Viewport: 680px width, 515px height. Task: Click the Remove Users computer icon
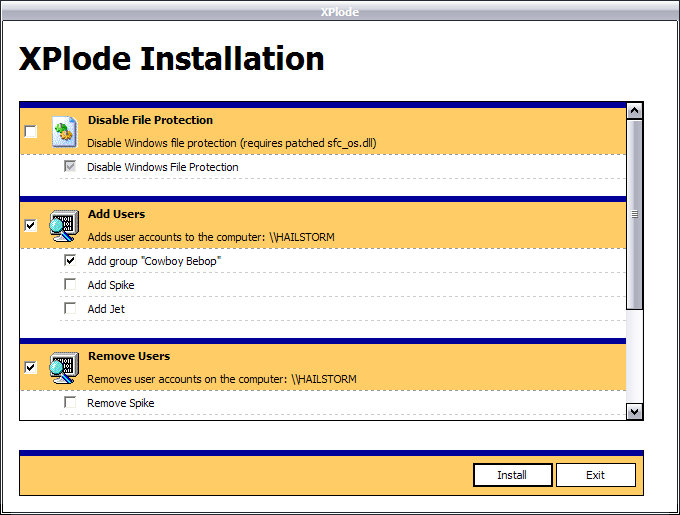pos(64,368)
